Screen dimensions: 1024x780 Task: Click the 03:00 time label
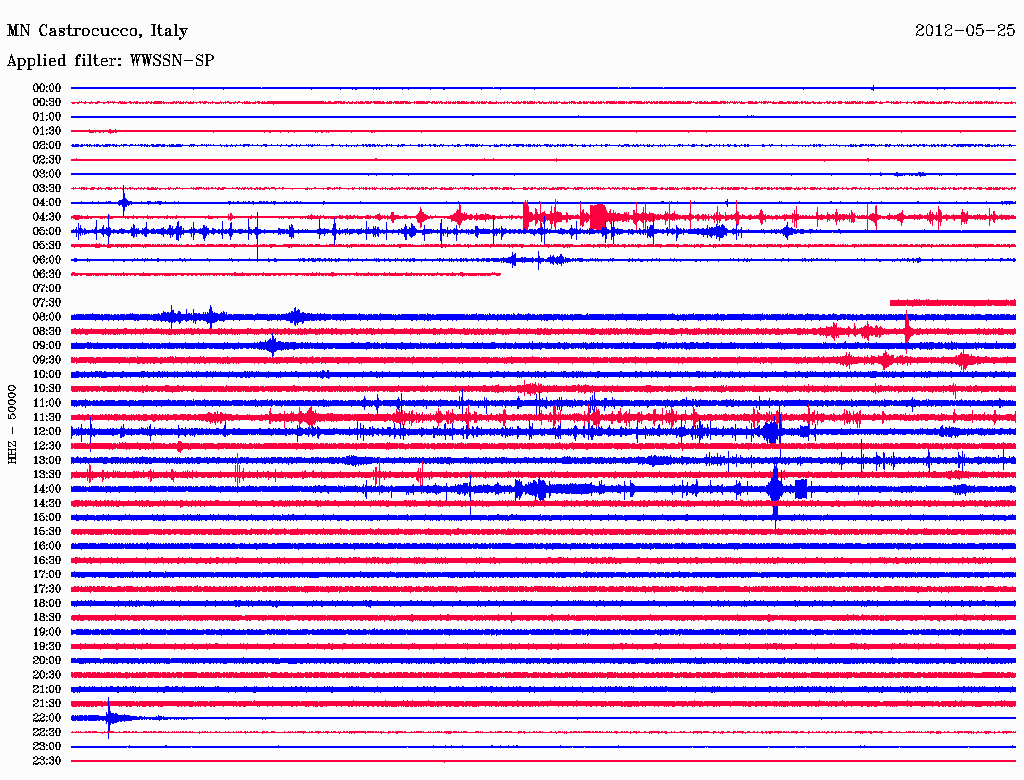(47, 174)
